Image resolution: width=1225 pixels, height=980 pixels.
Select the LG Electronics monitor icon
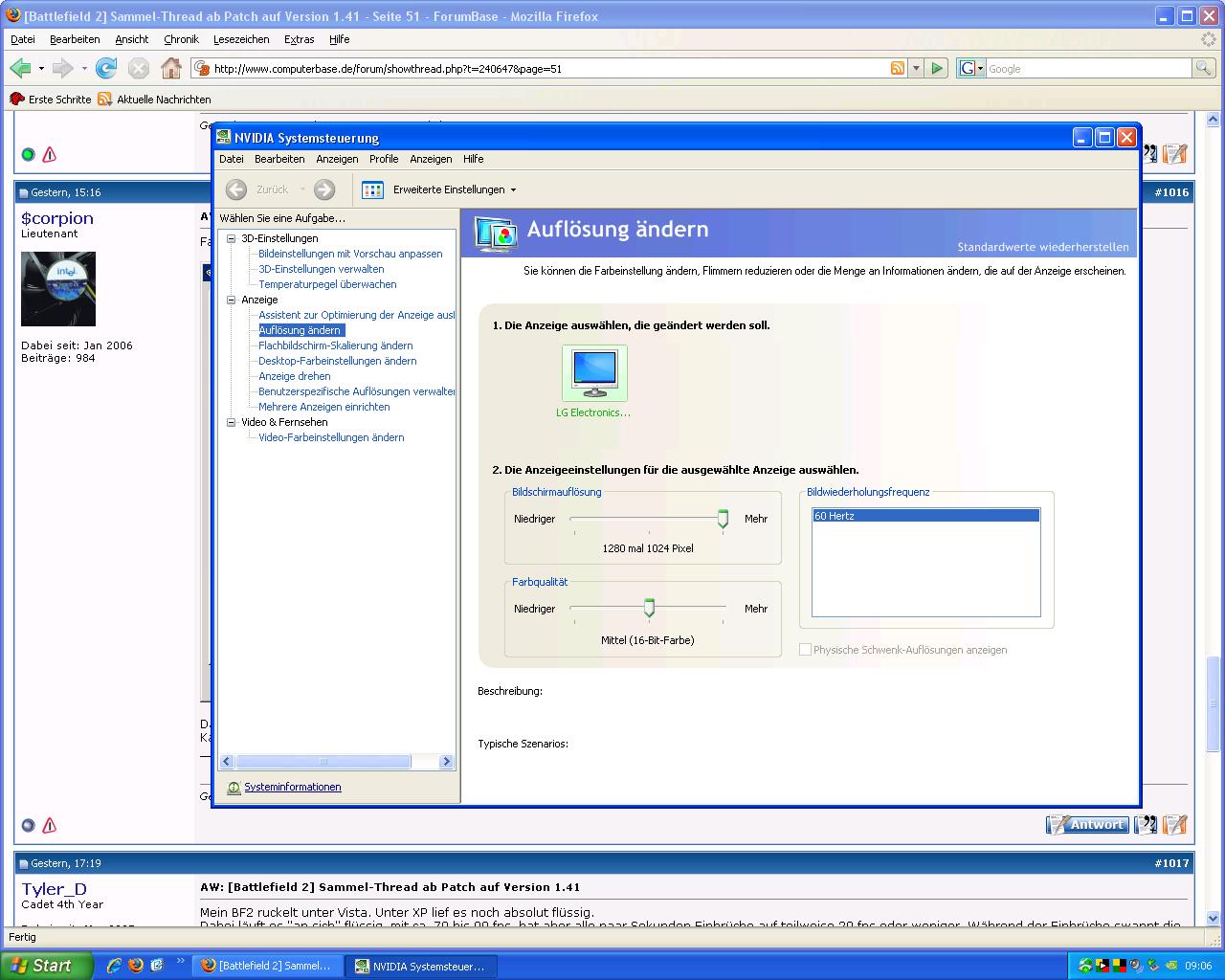click(x=594, y=373)
